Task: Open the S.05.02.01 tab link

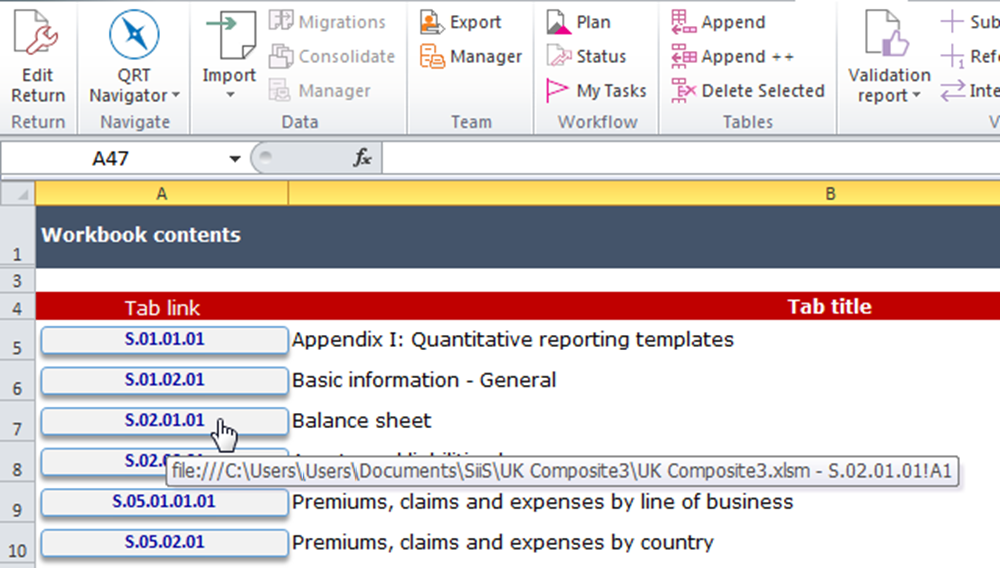Action: click(x=165, y=543)
